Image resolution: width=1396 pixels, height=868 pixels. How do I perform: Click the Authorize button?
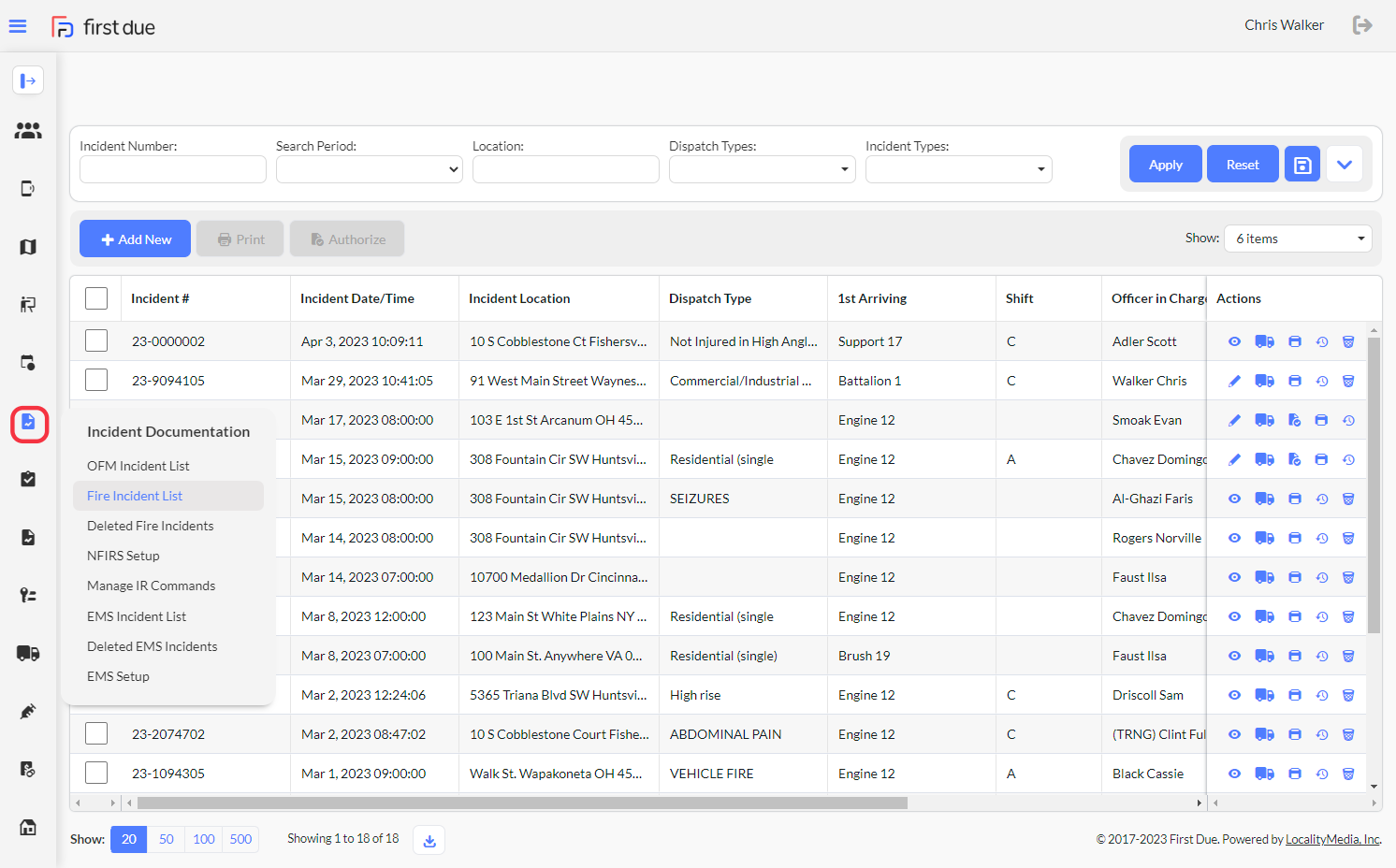click(x=347, y=239)
